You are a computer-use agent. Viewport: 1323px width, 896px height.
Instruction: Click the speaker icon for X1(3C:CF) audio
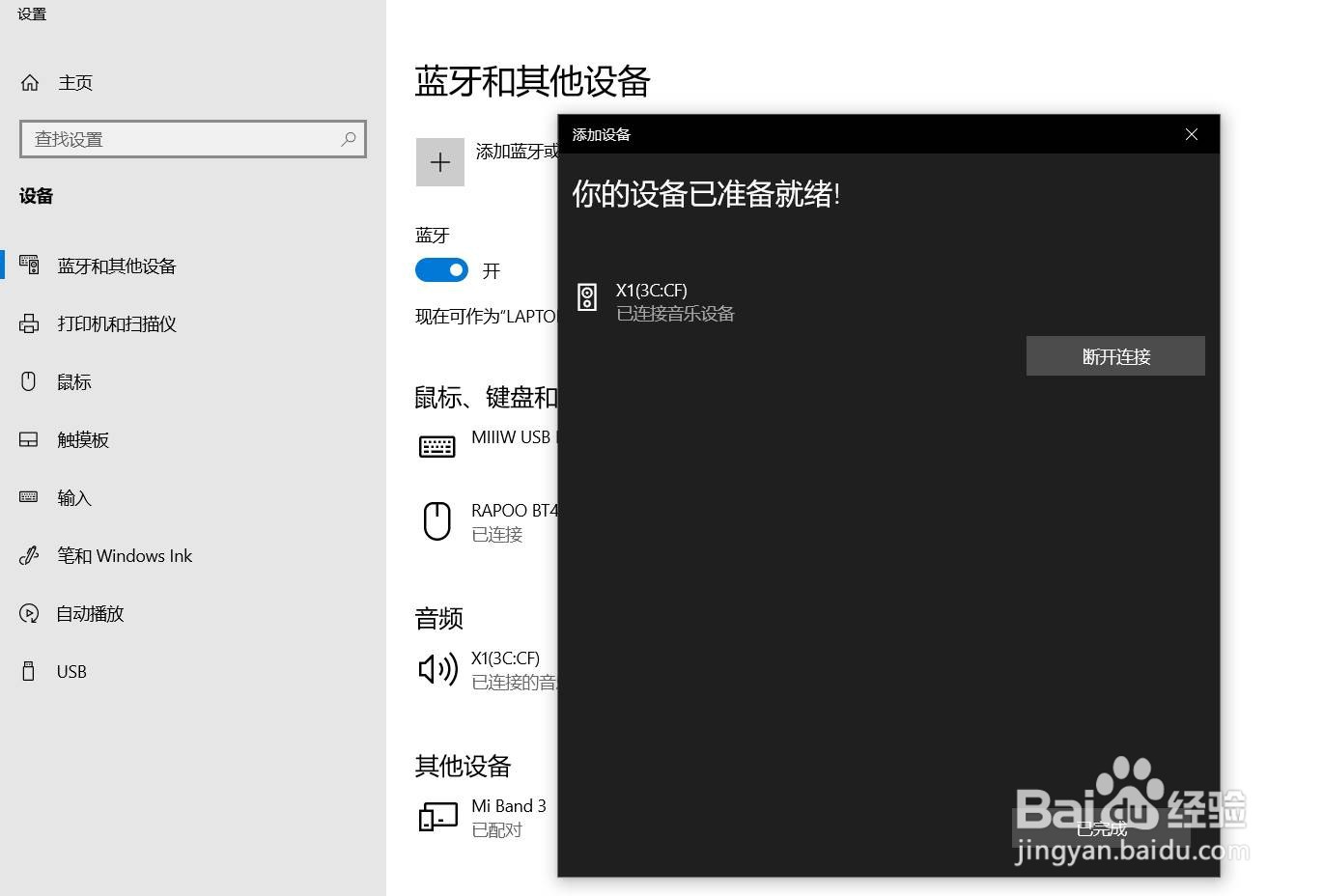pos(437,668)
